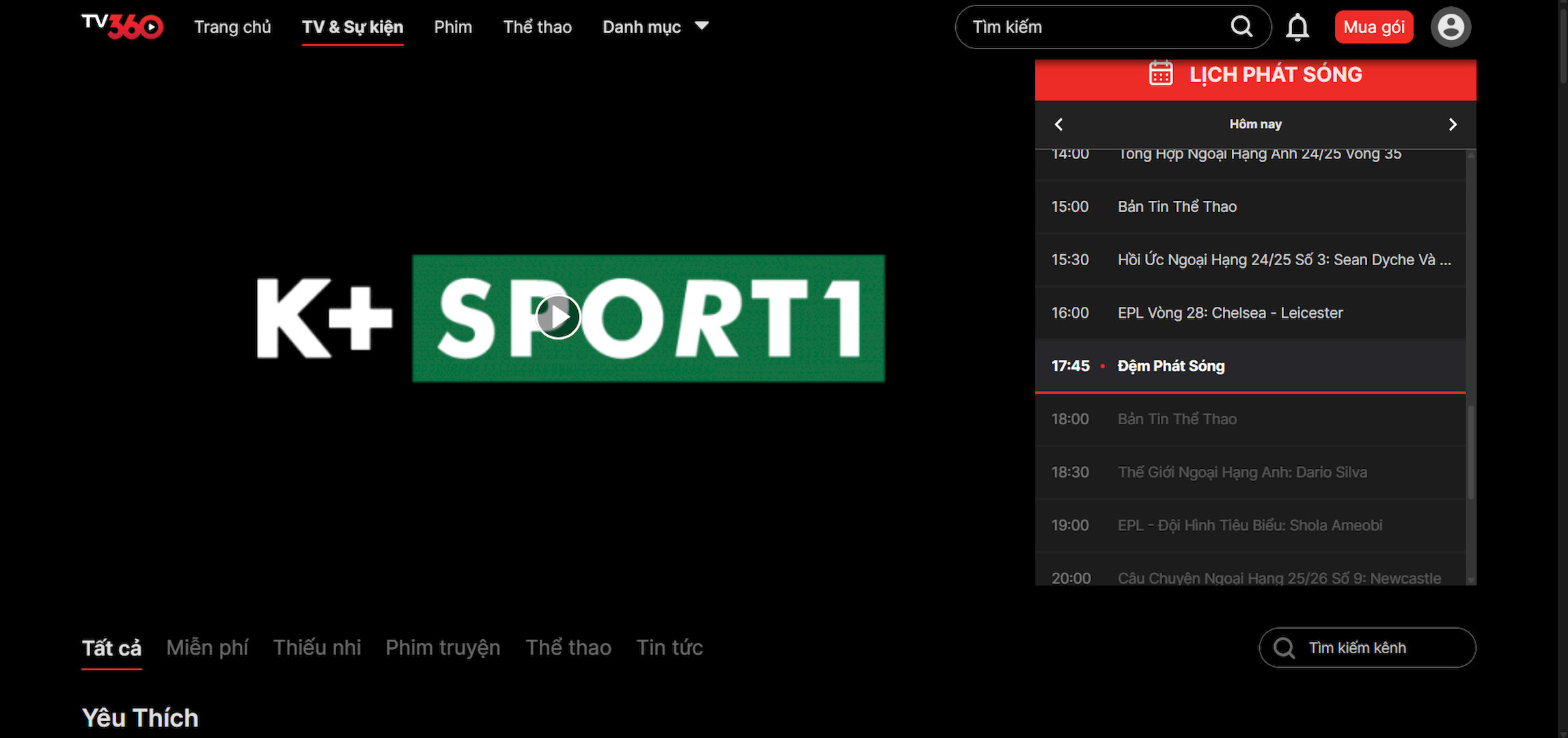The image size is (1568, 738).
Task: Open Thể thao in top navigation
Action: pos(538,27)
